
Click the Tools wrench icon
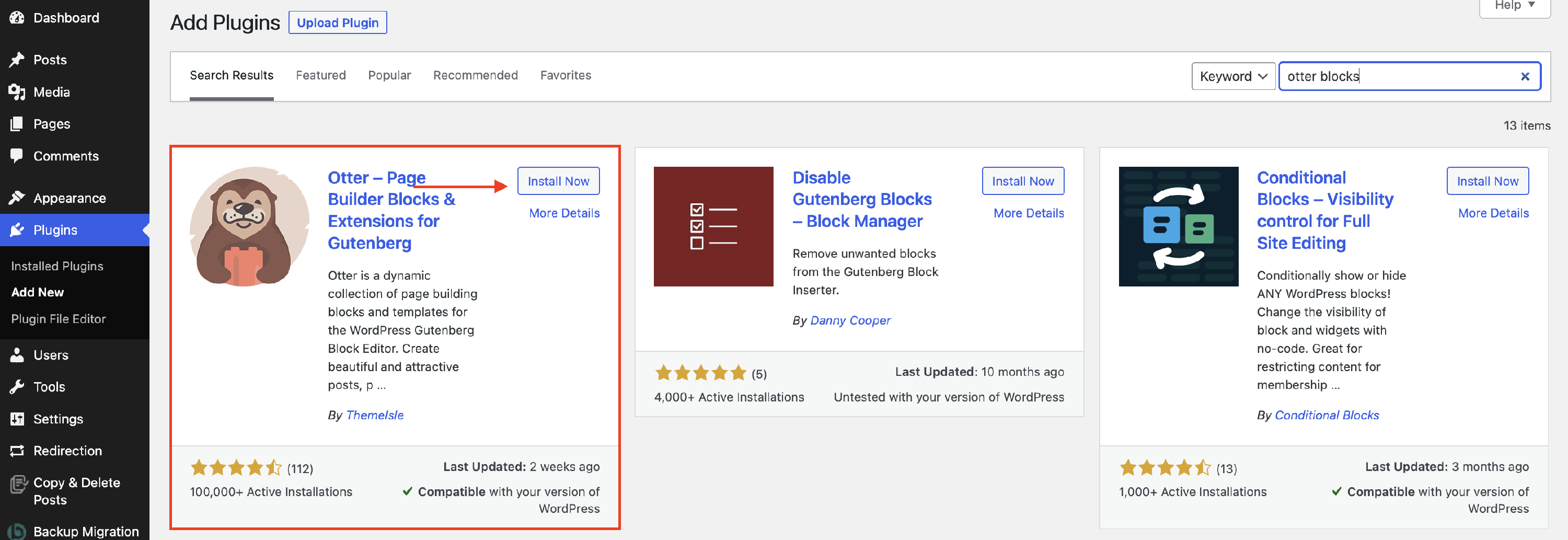(x=17, y=387)
